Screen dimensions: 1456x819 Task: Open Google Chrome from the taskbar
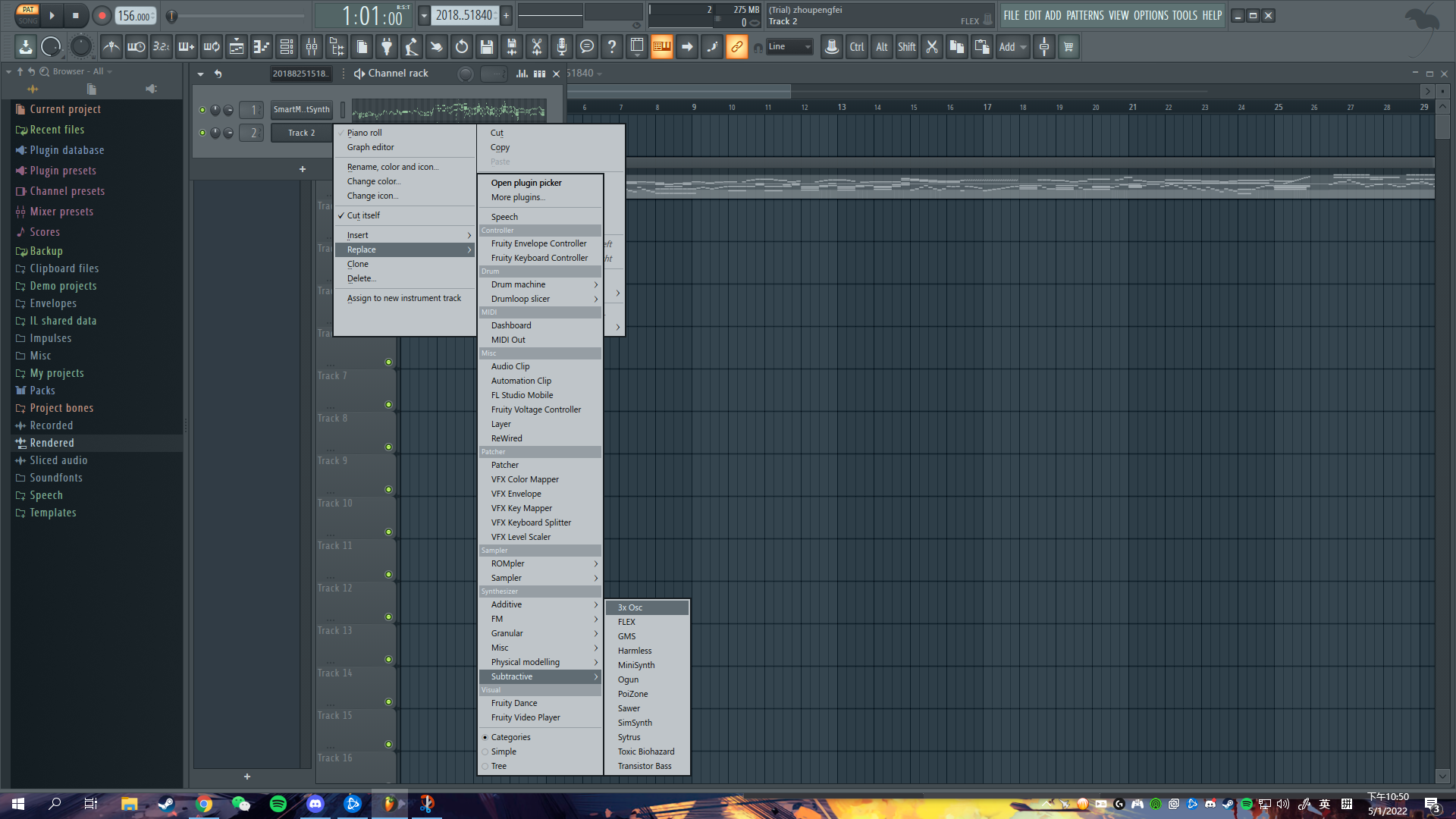pos(204,804)
